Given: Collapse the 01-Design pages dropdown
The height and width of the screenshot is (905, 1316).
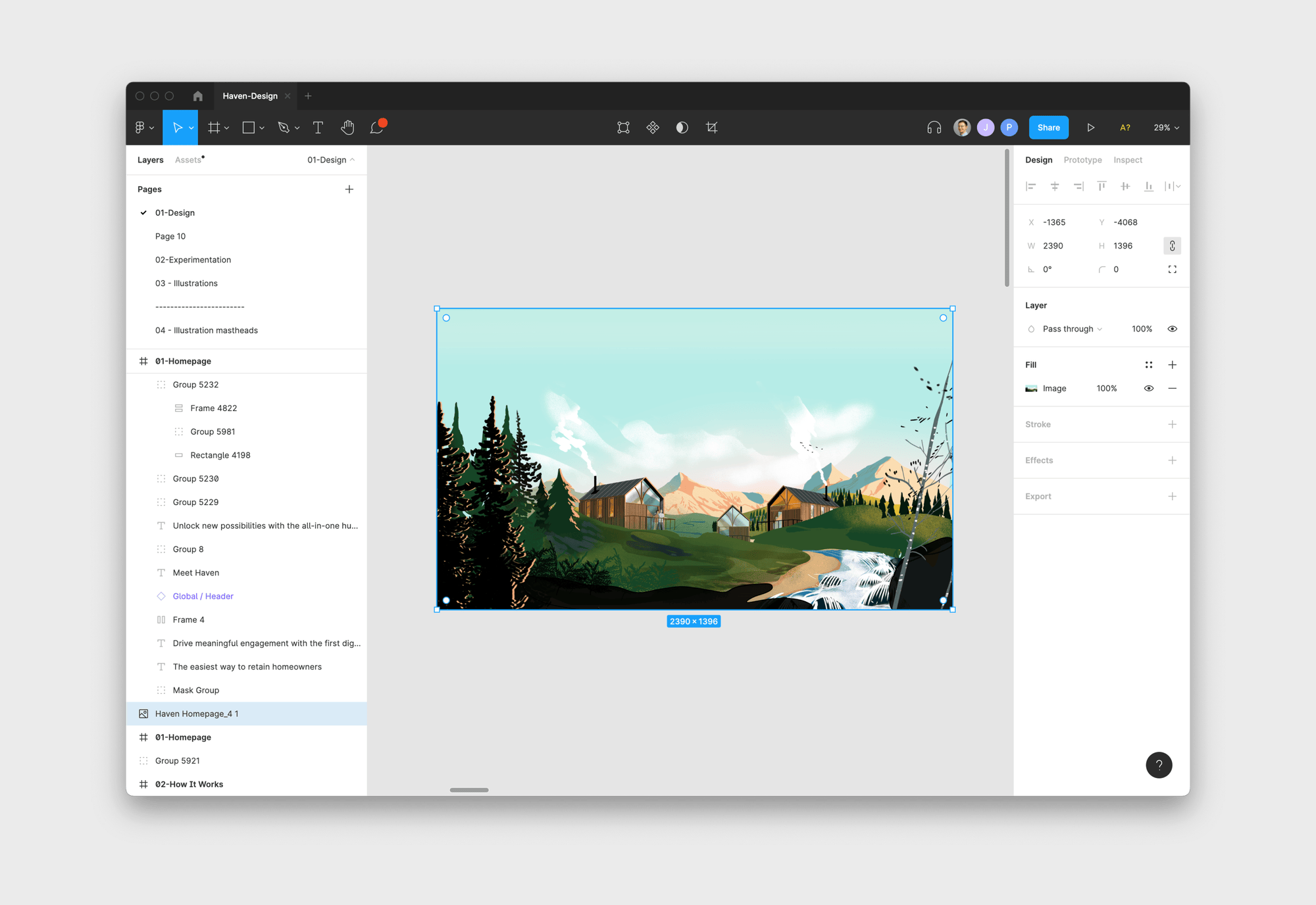Looking at the screenshot, I should point(331,160).
